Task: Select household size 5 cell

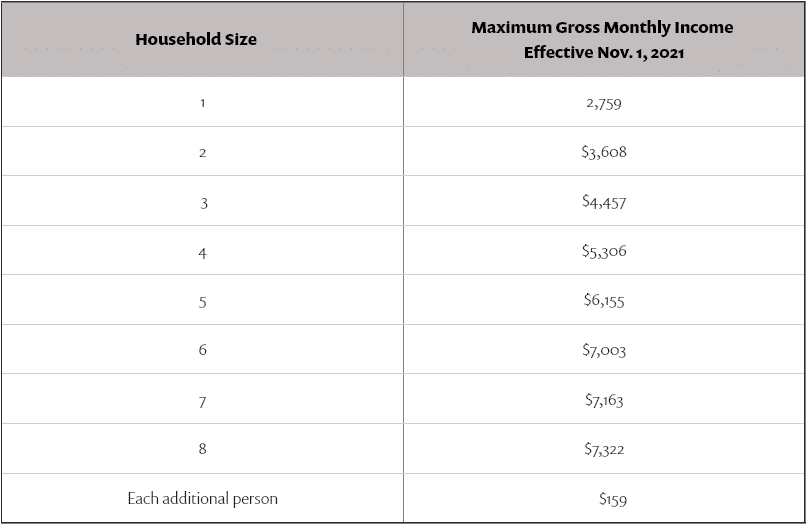Action: (202, 302)
